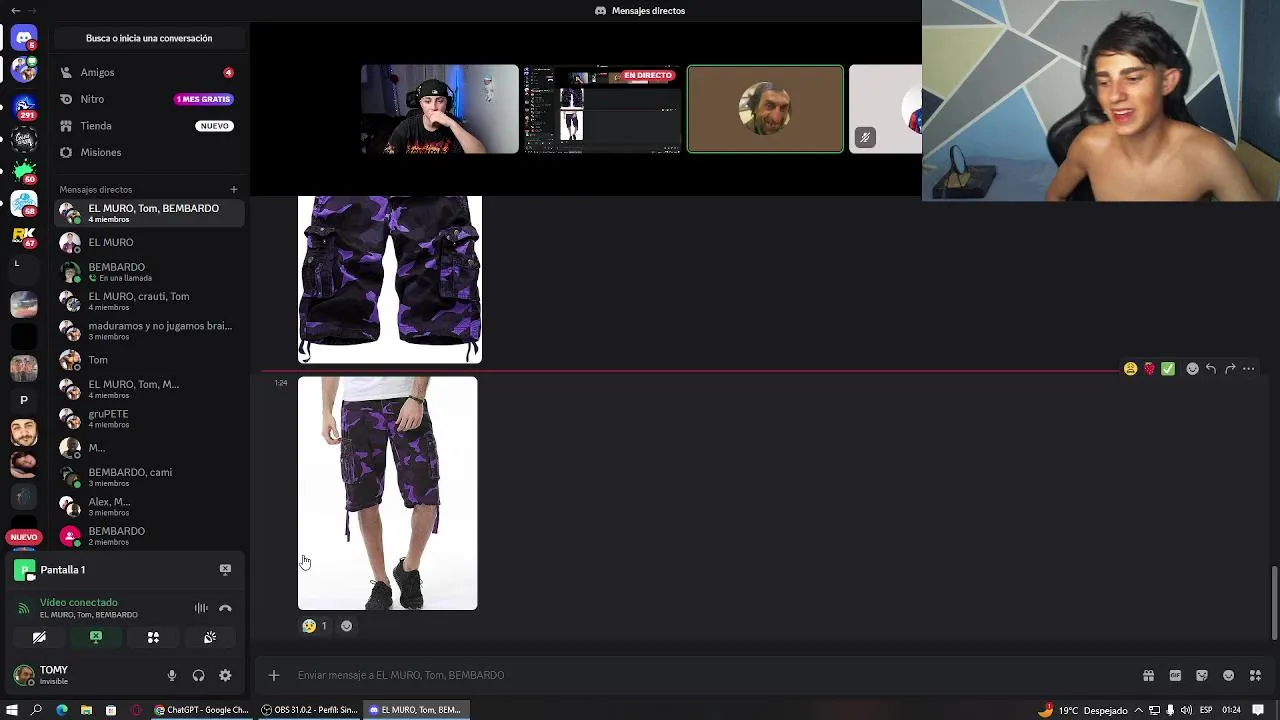This screenshot has width=1280, height=720.
Task: Deafen audio with the headphones icon
Action: coord(198,676)
